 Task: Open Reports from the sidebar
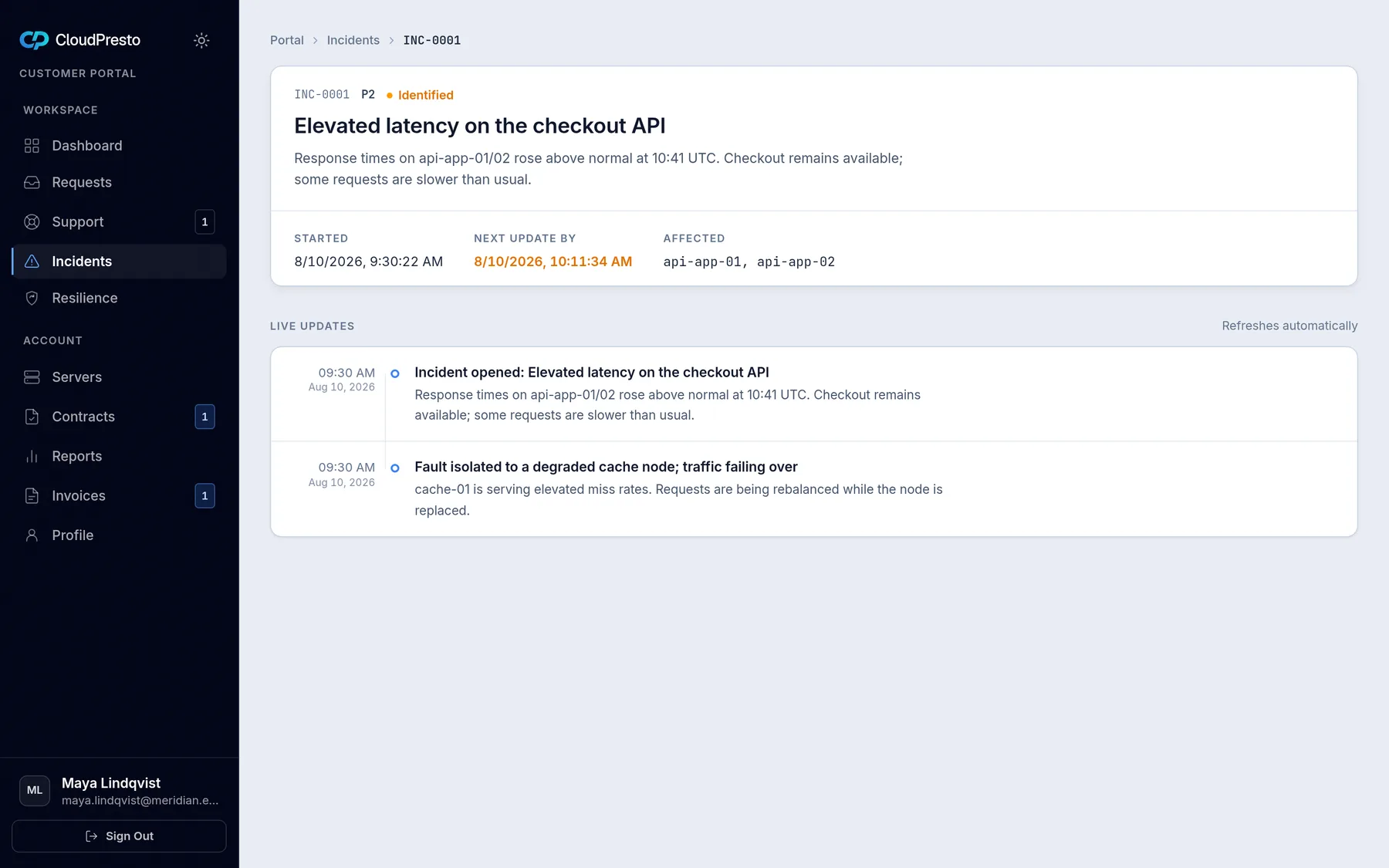pos(119,456)
